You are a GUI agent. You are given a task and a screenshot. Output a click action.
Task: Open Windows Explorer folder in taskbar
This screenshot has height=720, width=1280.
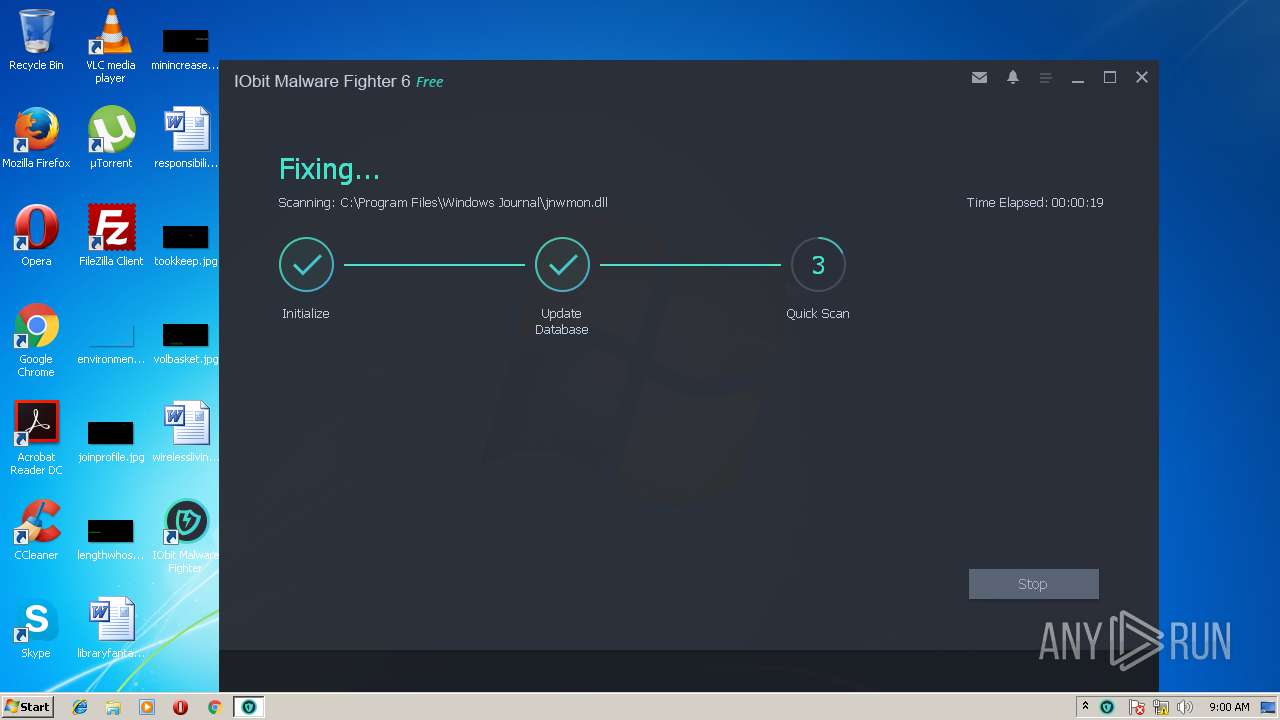(113, 707)
